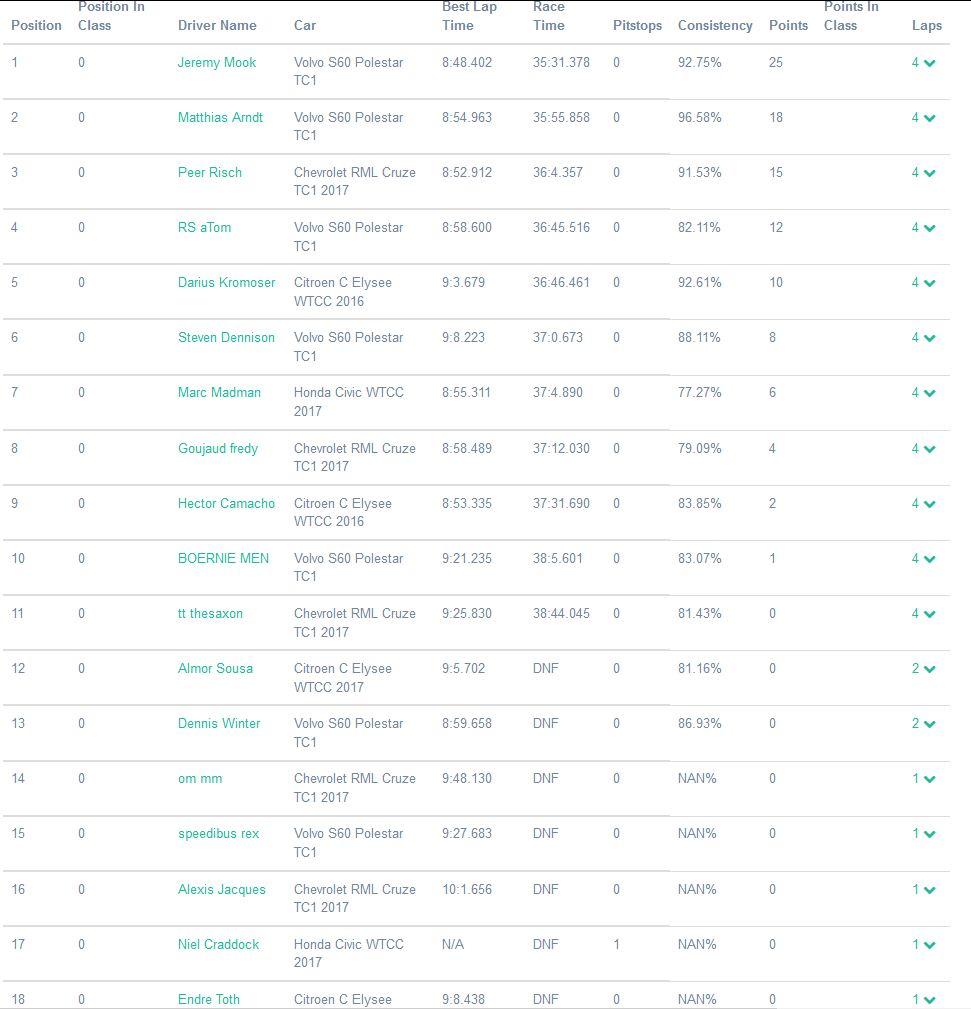971x1009 pixels.
Task: Open Matthias Arndt driver link
Action: tap(220, 117)
